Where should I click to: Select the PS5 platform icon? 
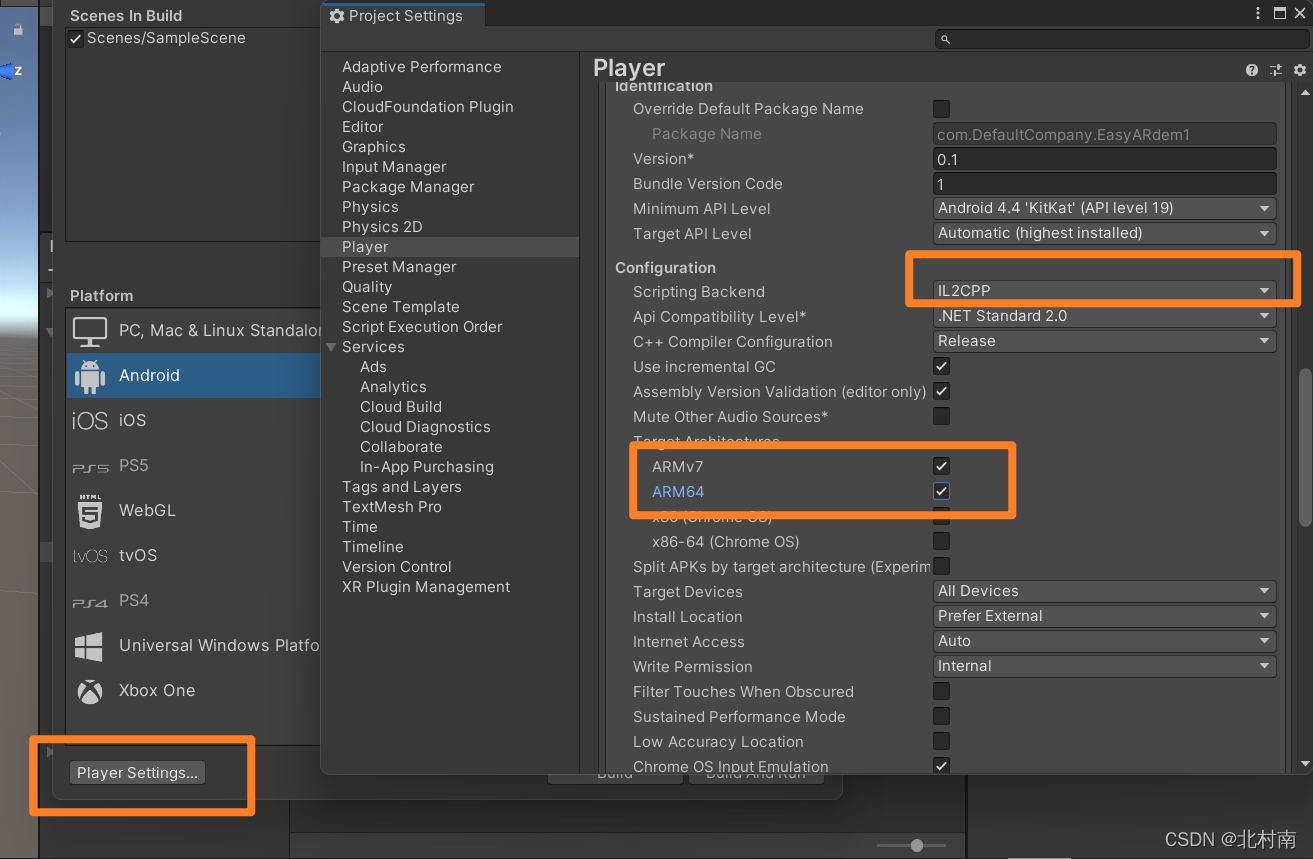tap(90, 466)
